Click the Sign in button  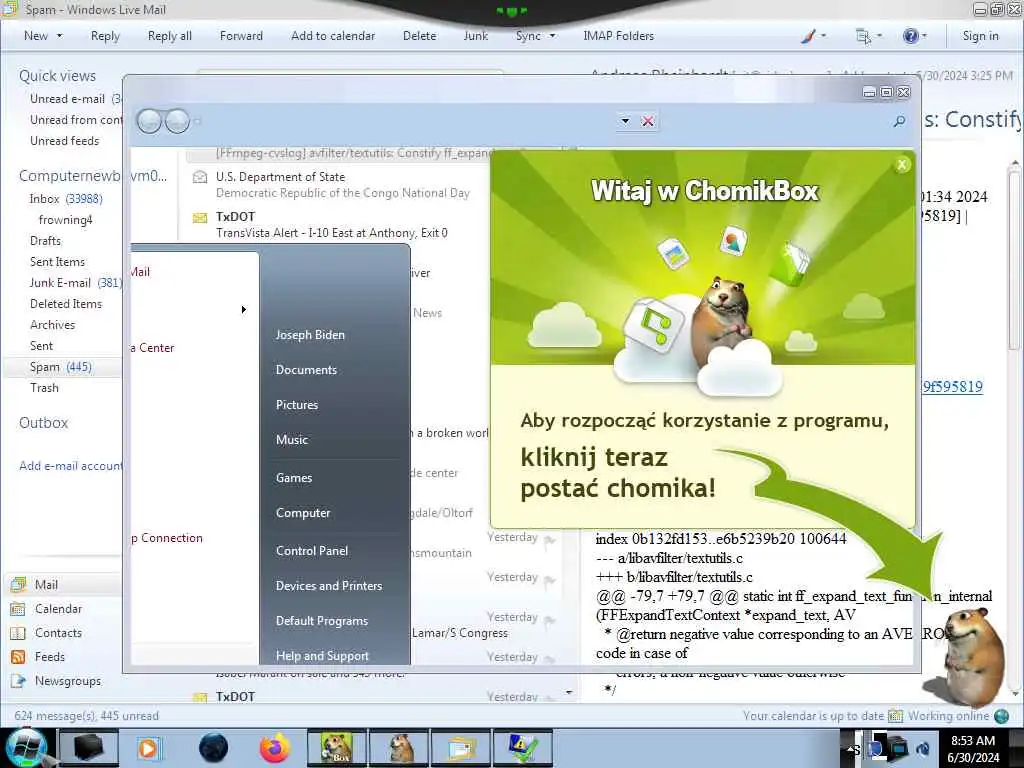(x=980, y=36)
